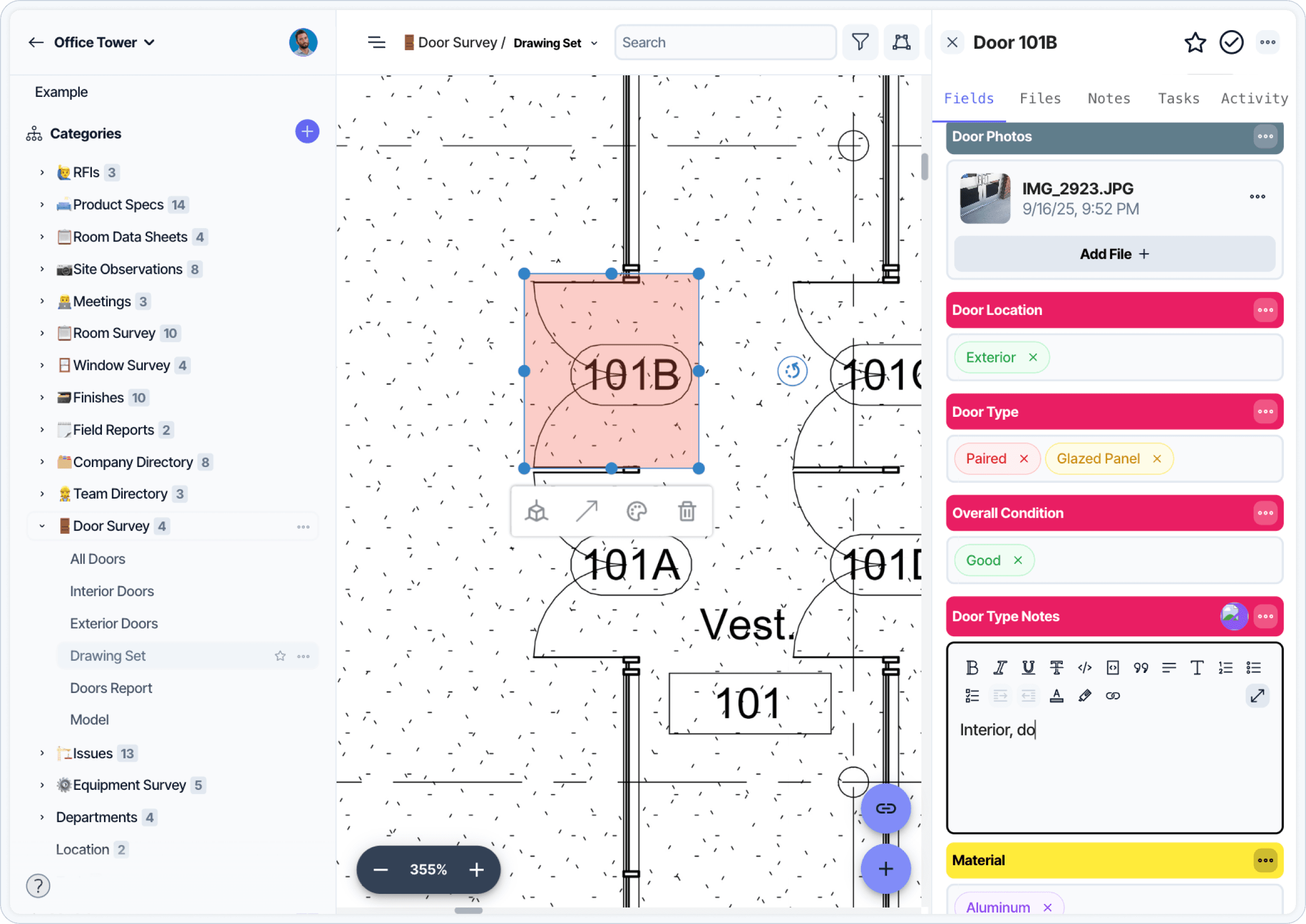Mark Door 101B complete with checkmark
This screenshot has width=1306, height=924.
[x=1231, y=43]
